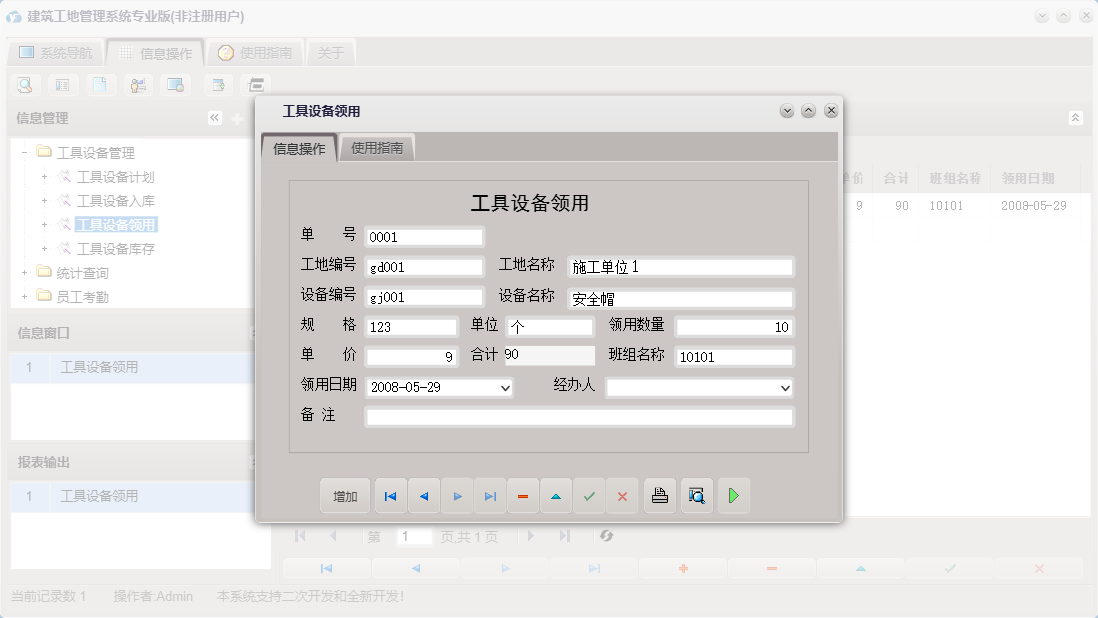Collapse the 信息管理 panel with the chevron
This screenshot has height=618, width=1098.
(x=214, y=117)
